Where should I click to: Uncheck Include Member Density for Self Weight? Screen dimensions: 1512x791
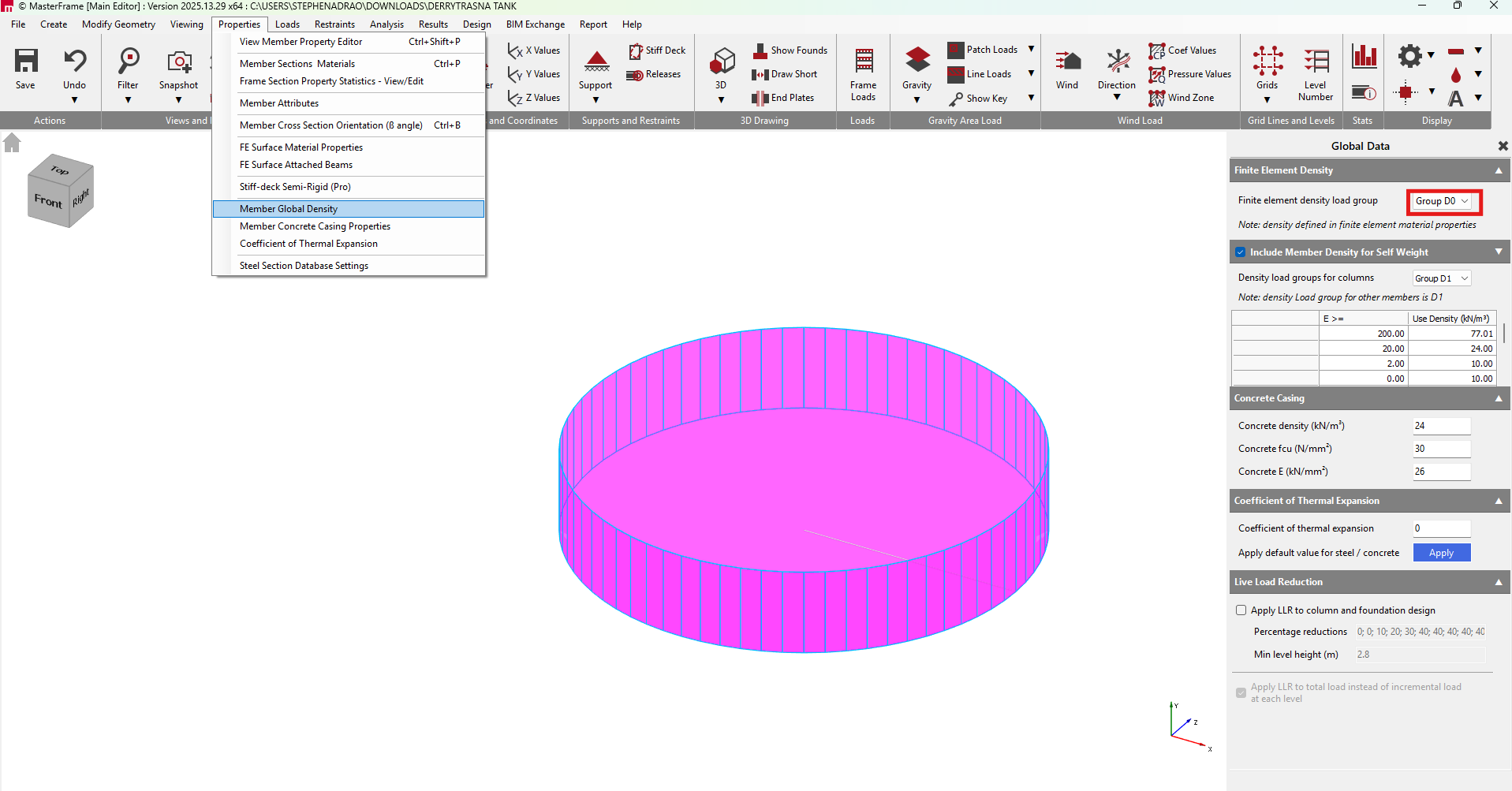pos(1241,252)
